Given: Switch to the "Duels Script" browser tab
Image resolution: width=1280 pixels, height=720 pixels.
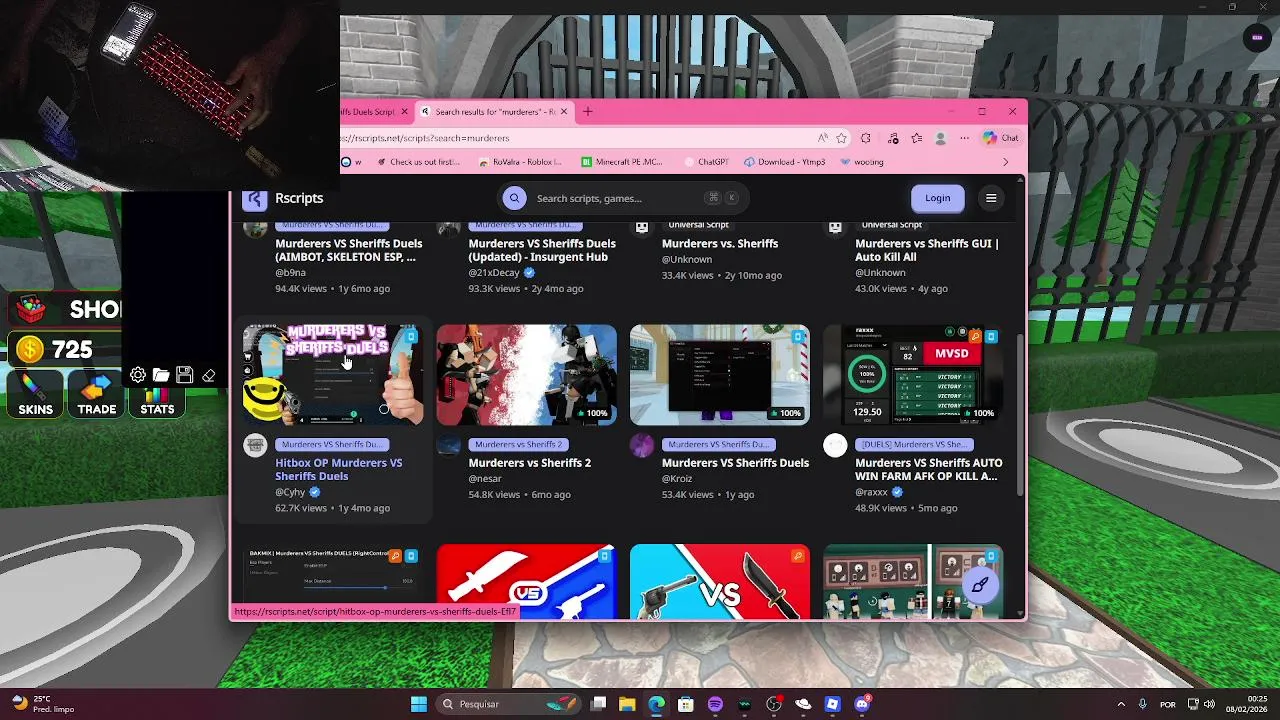Looking at the screenshot, I should click(x=369, y=111).
